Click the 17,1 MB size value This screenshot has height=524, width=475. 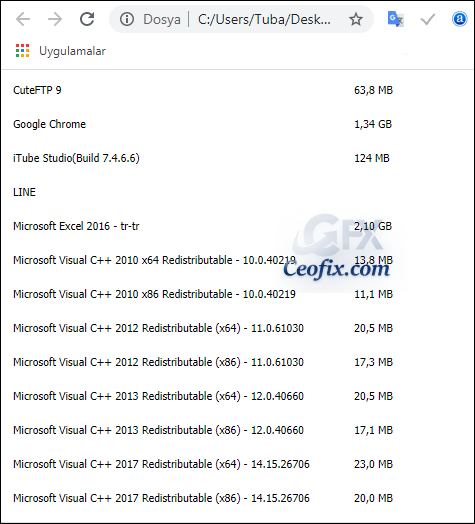(x=373, y=430)
